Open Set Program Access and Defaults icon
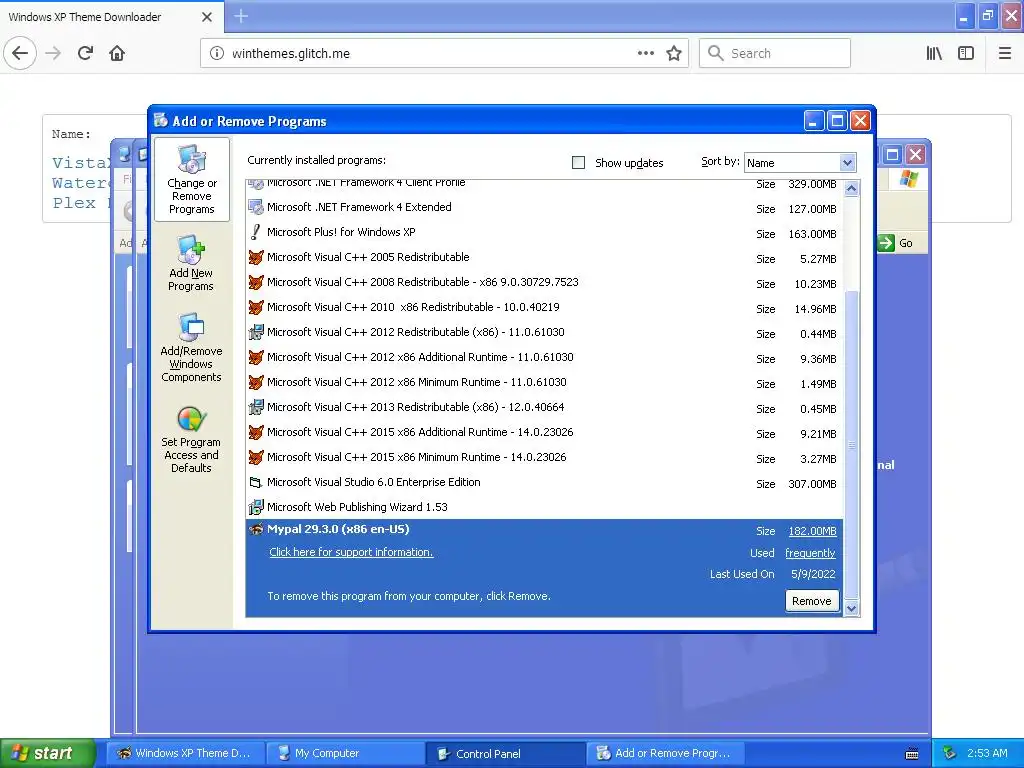Image resolution: width=1024 pixels, height=768 pixels. [191, 440]
